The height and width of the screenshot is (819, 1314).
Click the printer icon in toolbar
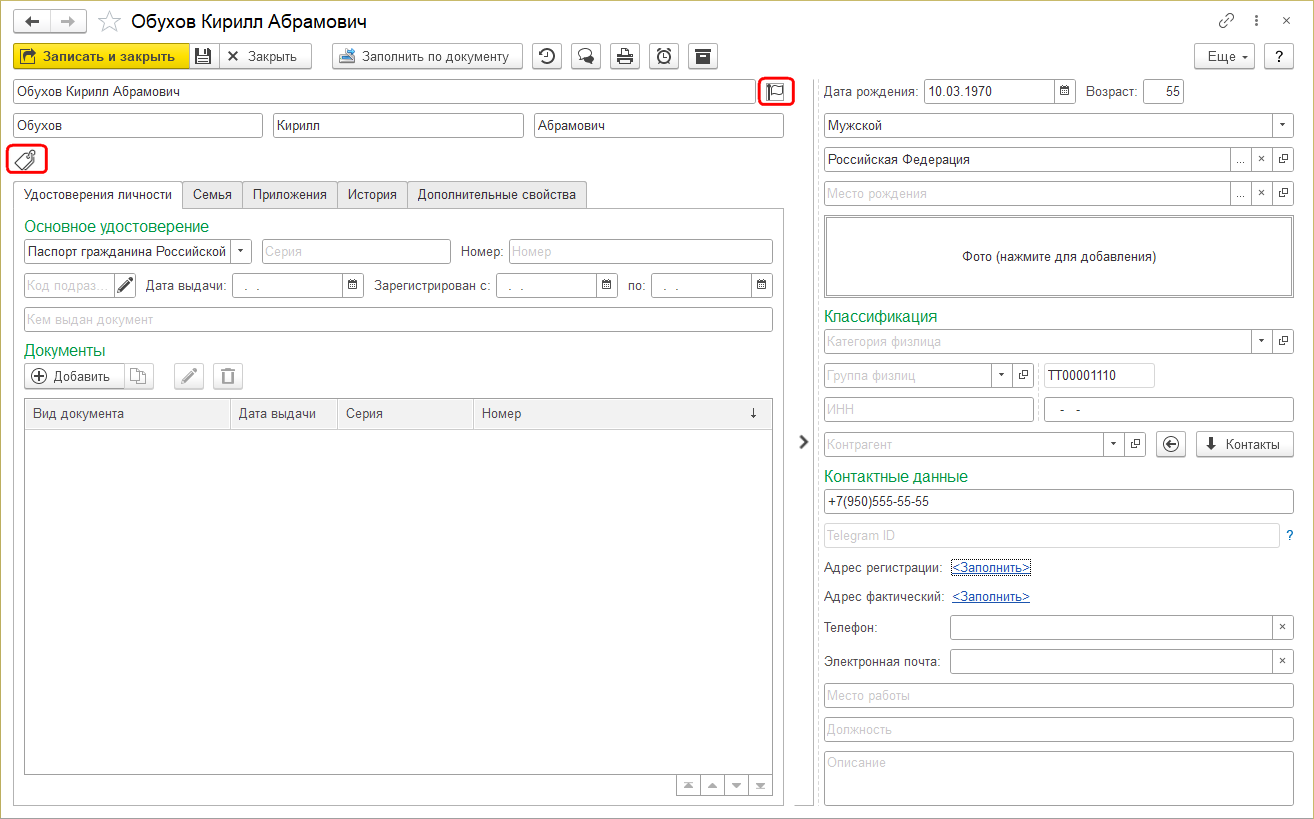click(x=625, y=56)
